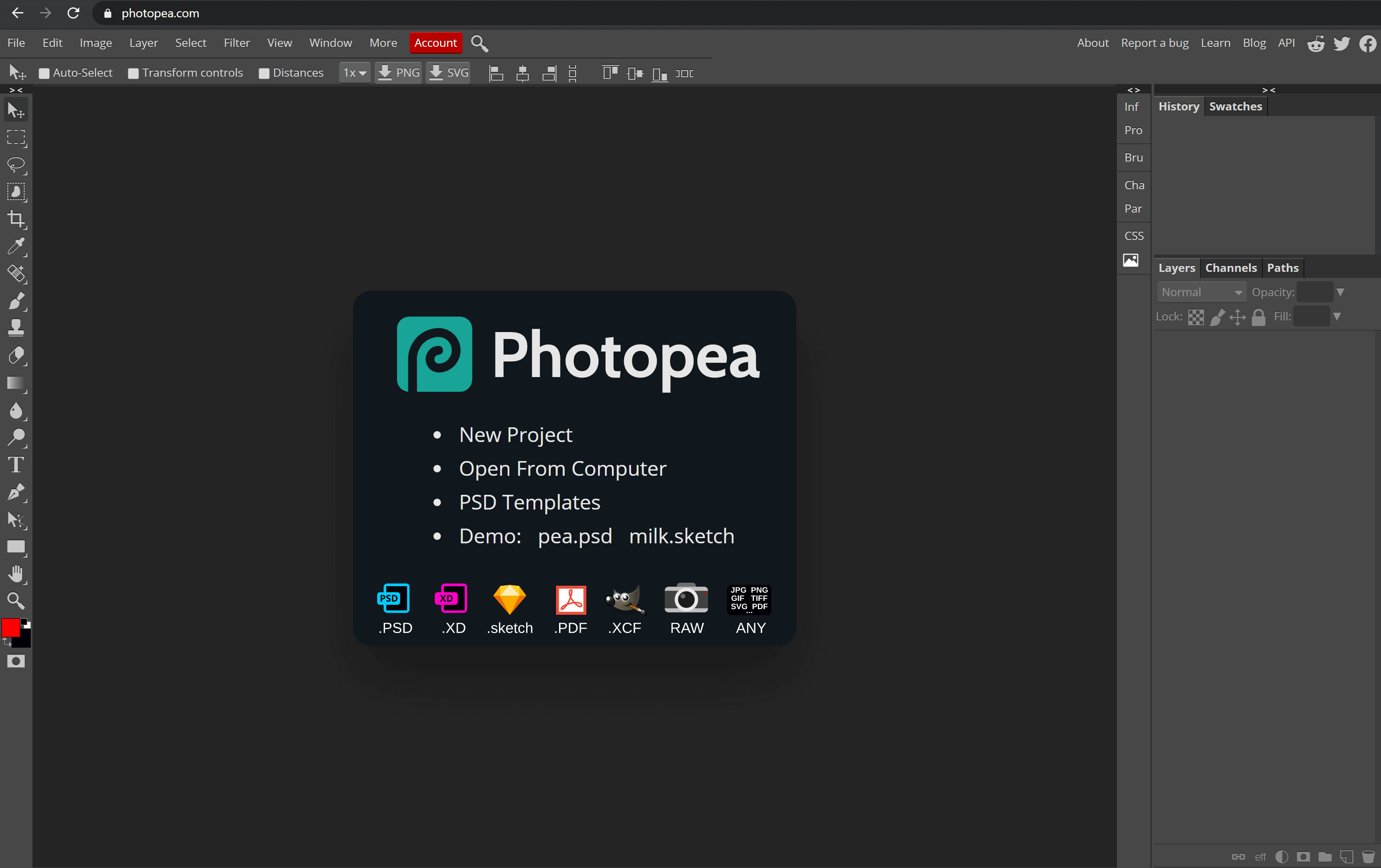This screenshot has width=1381, height=868.
Task: Open the pea.psd demo file
Action: click(x=575, y=536)
